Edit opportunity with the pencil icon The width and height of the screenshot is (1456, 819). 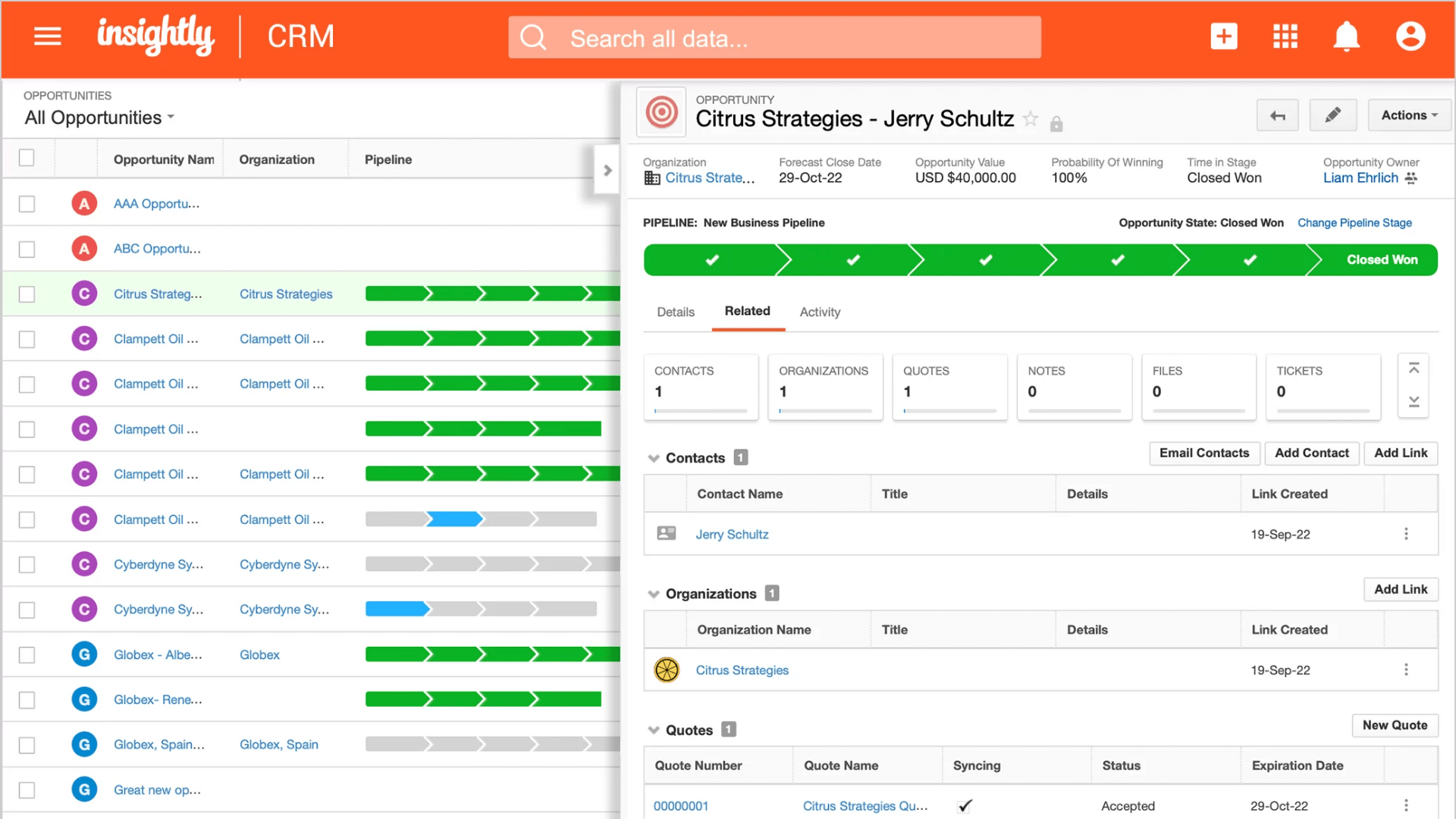(1333, 115)
